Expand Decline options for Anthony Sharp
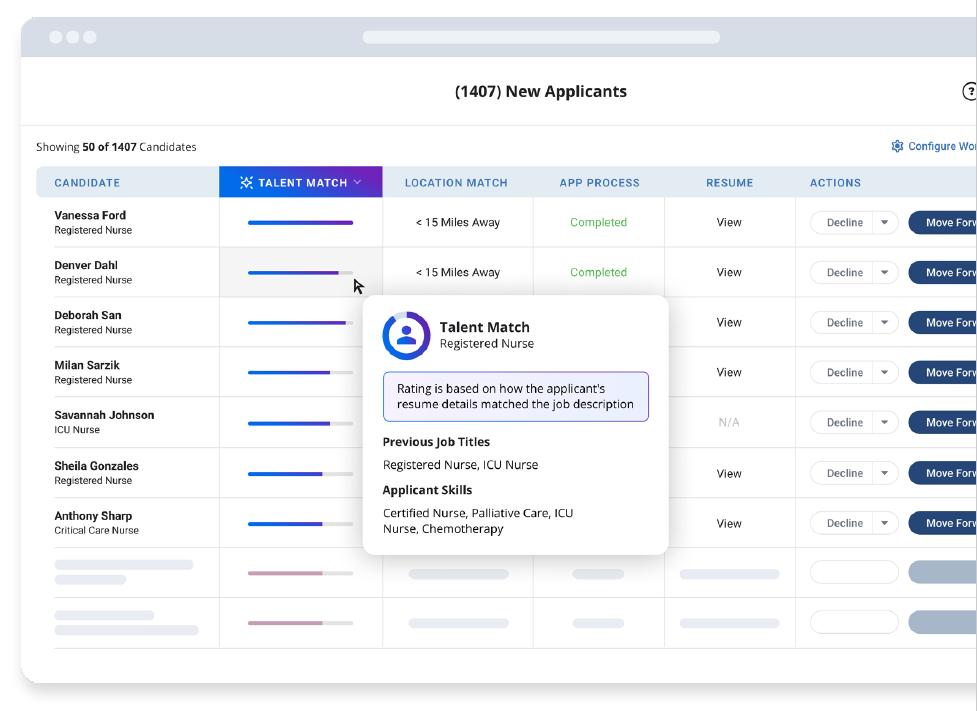Viewport: 977px width, 711px height. [885, 523]
